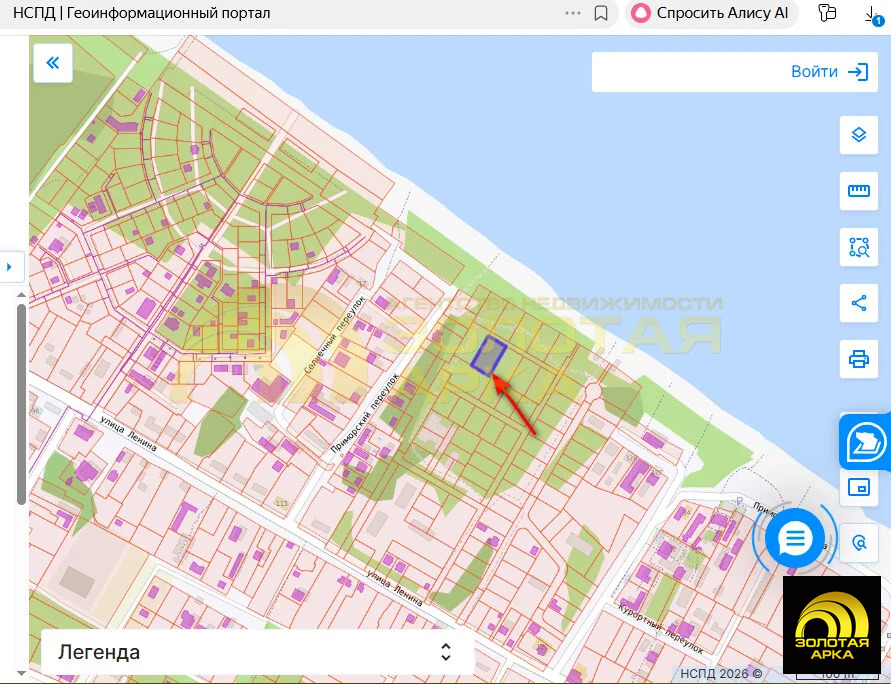891x684 pixels.
Task: Open the browser extensions icon
Action: 828,12
